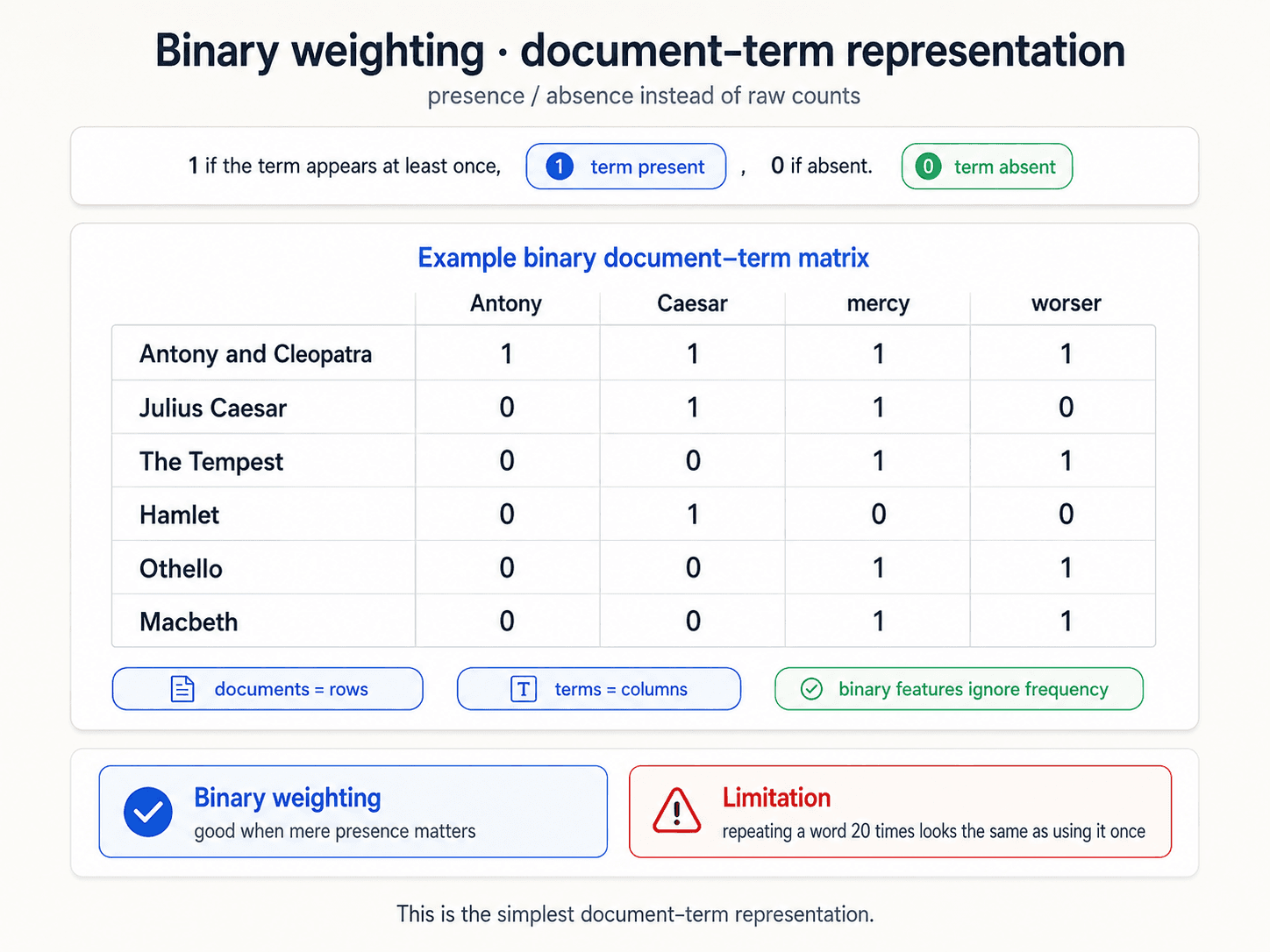Image resolution: width=1270 pixels, height=952 pixels.
Task: Click Caesar value in Macbeth row
Action: [x=693, y=622]
